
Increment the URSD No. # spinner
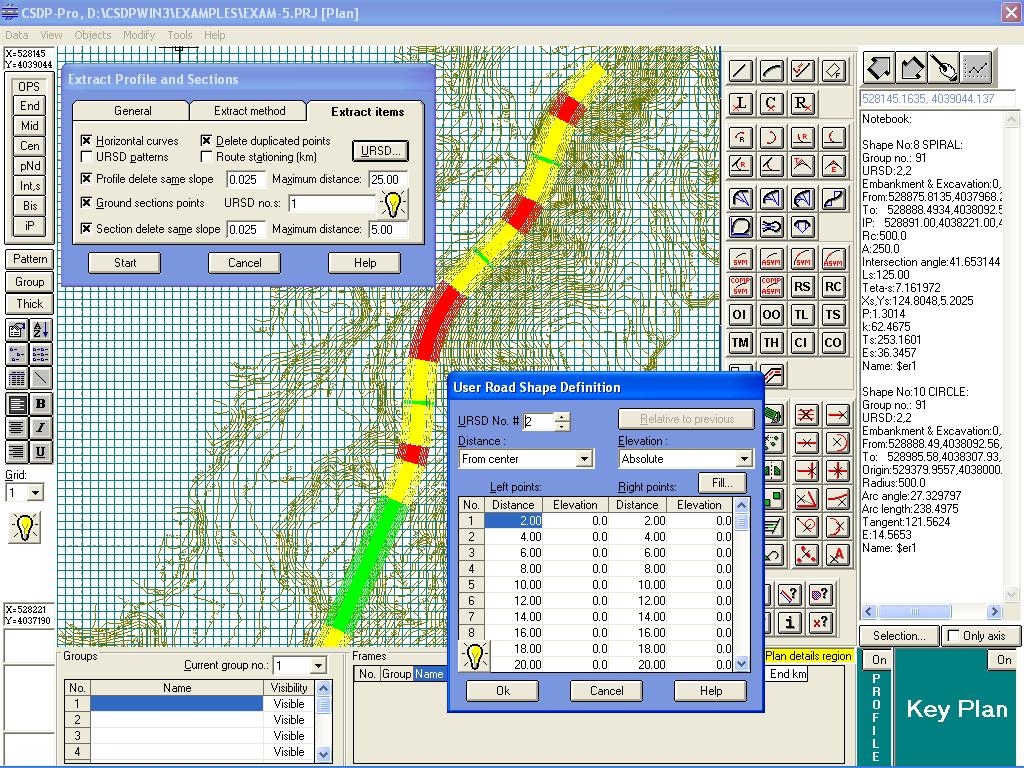click(x=562, y=417)
